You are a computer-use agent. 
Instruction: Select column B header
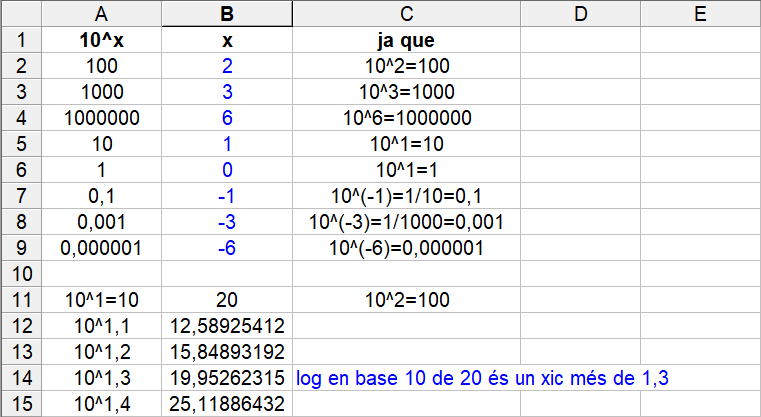(x=226, y=14)
